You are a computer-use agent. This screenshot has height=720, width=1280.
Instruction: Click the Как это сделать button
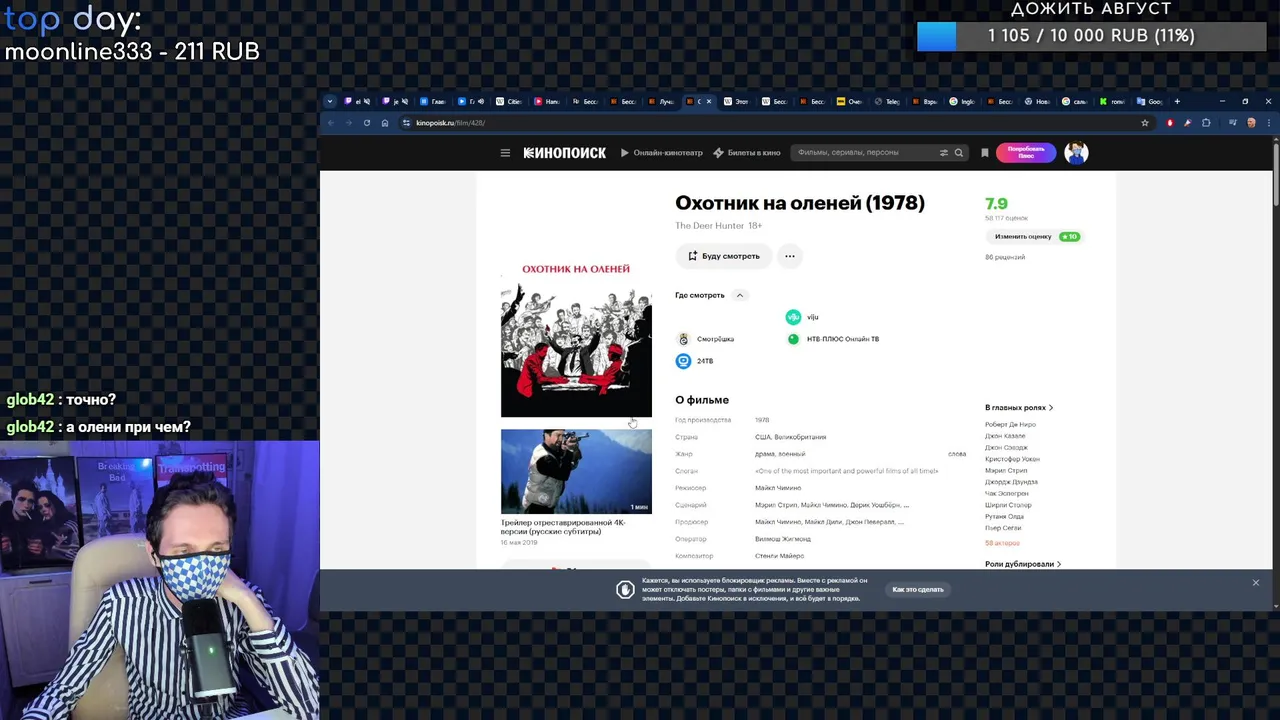click(918, 590)
